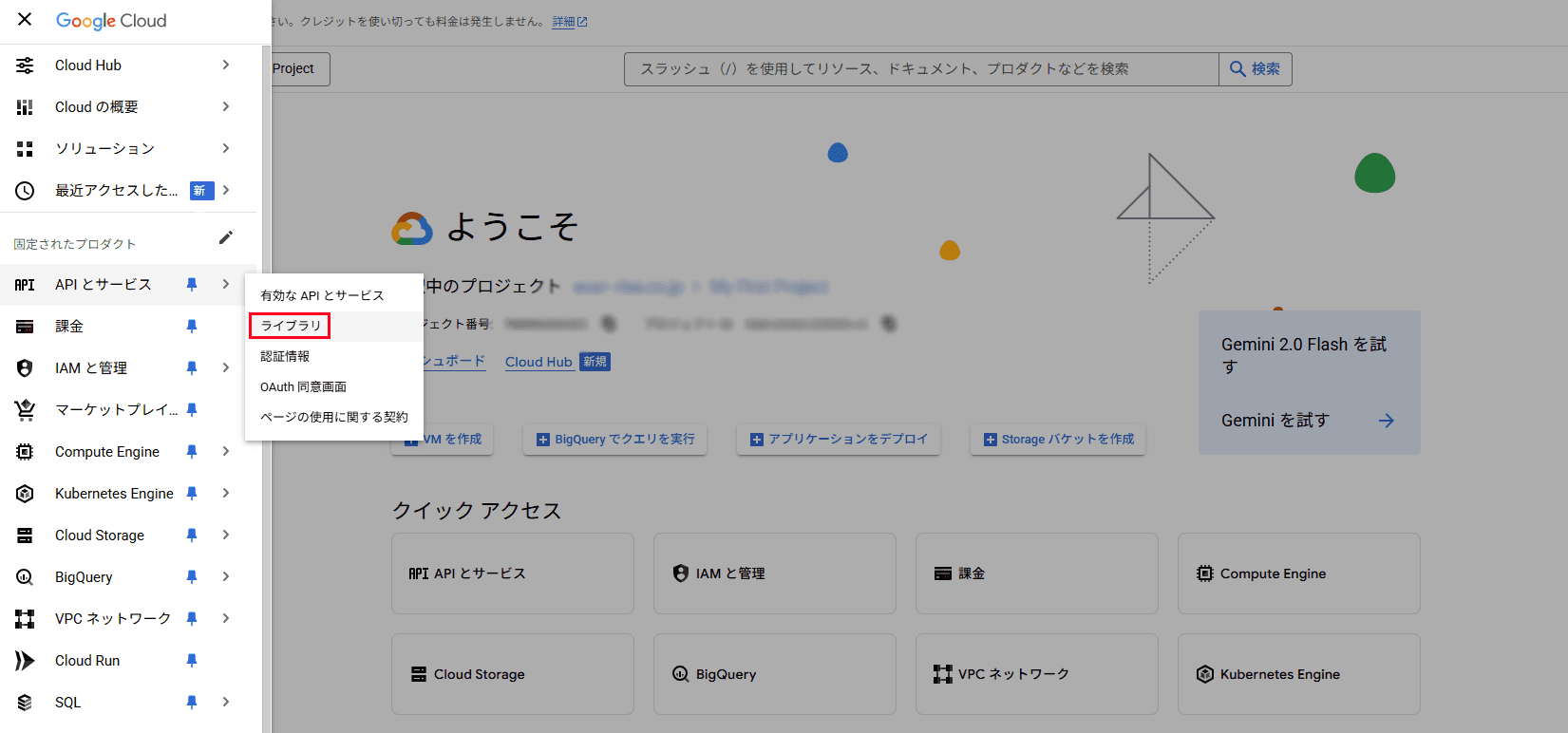
Task: Unpin BigQuery using its pin icon
Action: click(192, 576)
